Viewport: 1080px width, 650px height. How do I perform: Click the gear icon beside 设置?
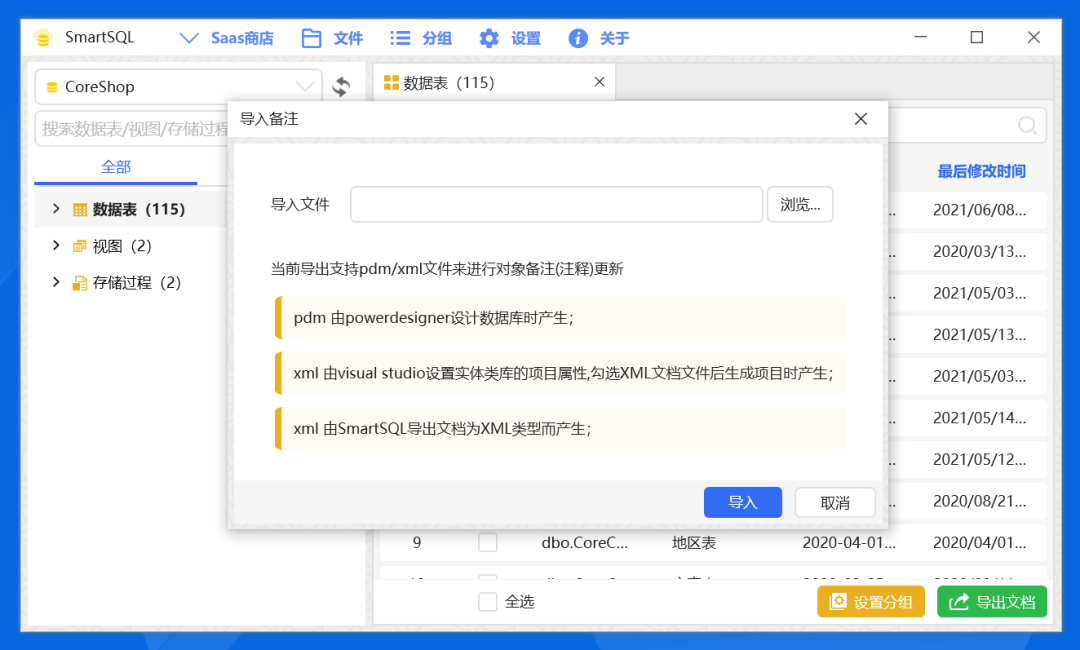[x=489, y=38]
